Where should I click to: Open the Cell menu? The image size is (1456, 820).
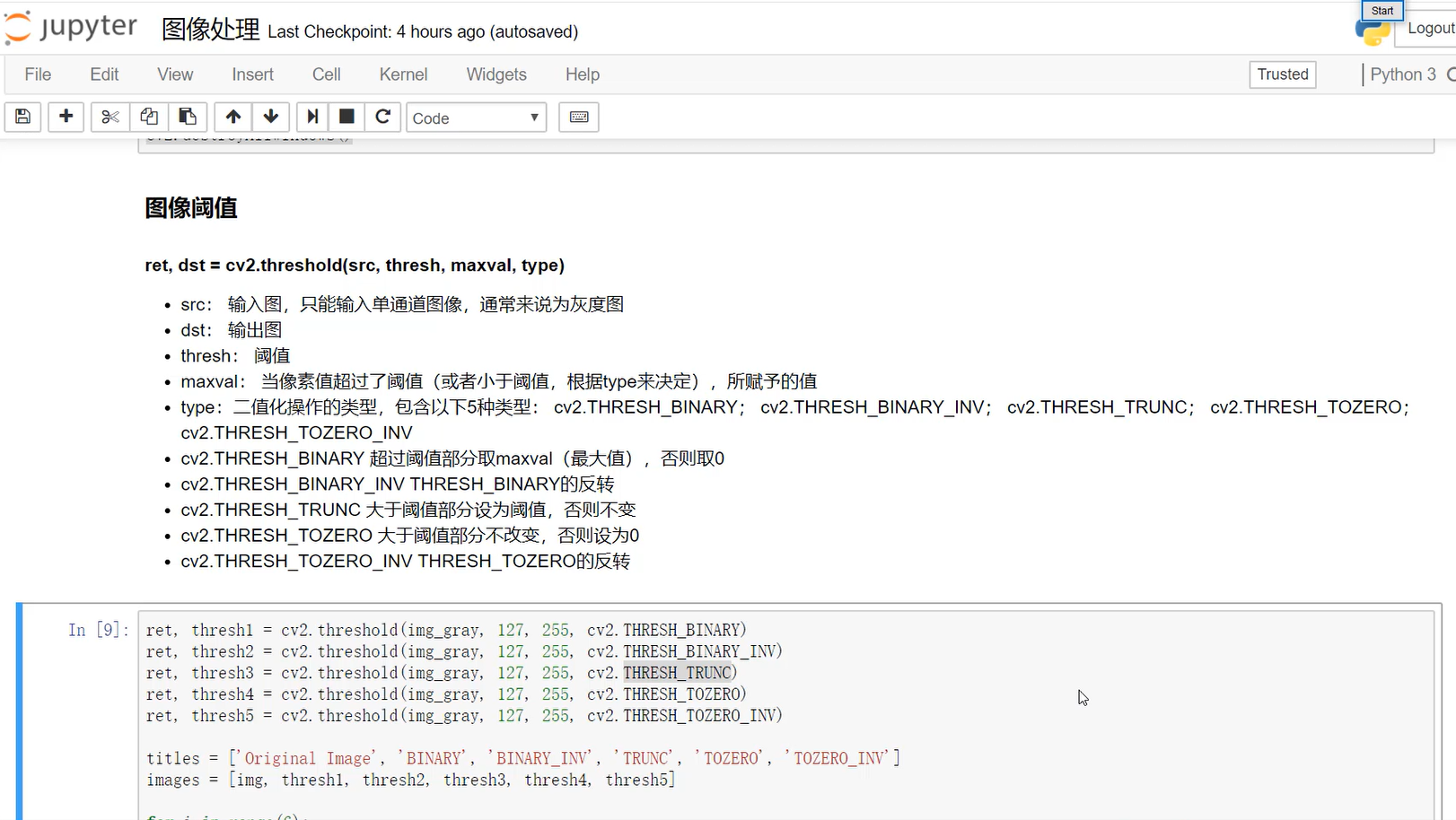pyautogui.click(x=326, y=74)
